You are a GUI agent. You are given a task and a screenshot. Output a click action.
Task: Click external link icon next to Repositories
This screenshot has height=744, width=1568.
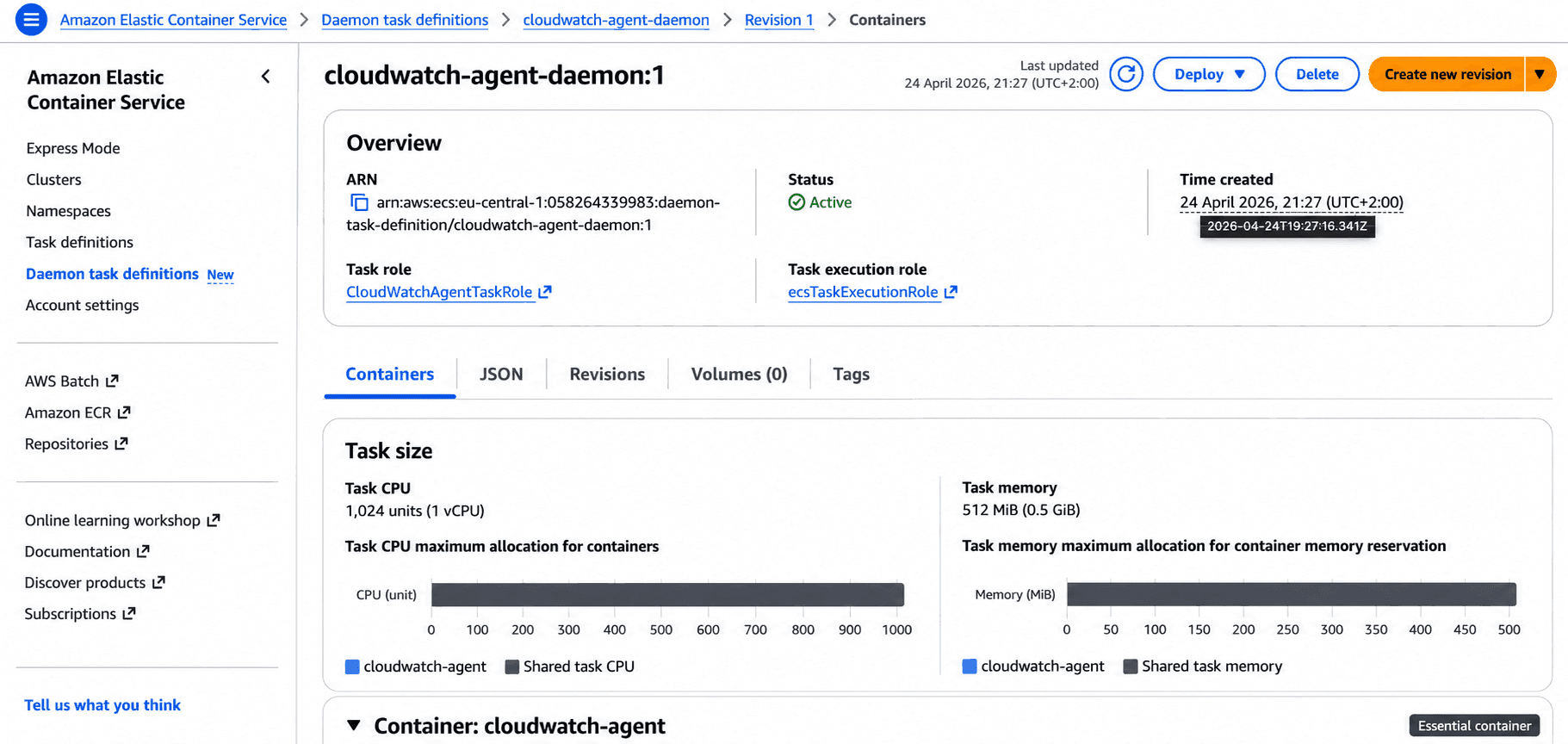[x=121, y=443]
